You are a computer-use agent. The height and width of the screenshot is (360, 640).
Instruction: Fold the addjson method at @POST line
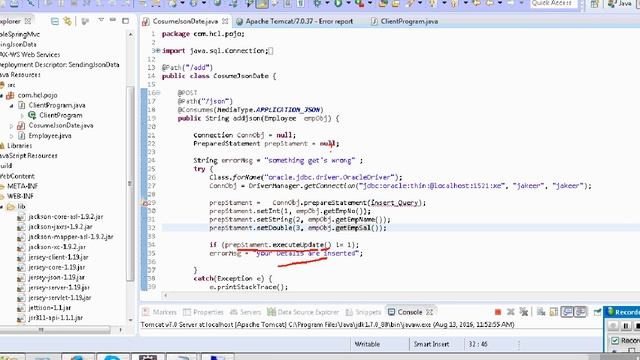pyautogui.click(x=158, y=93)
